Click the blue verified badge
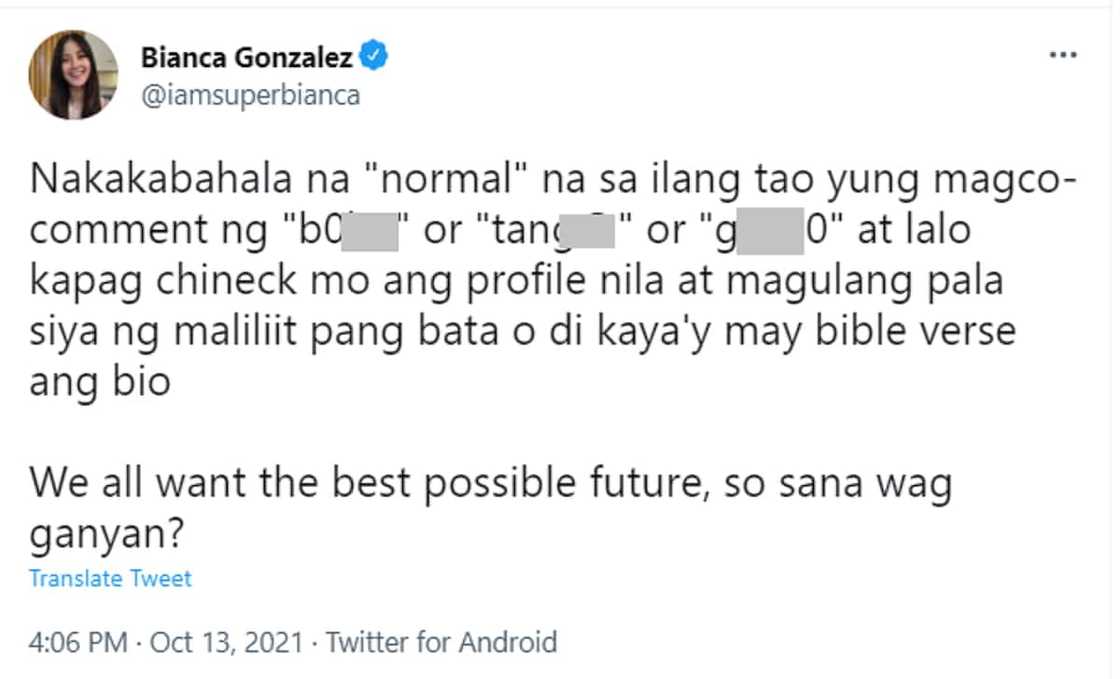The image size is (1120, 679). (x=374, y=57)
